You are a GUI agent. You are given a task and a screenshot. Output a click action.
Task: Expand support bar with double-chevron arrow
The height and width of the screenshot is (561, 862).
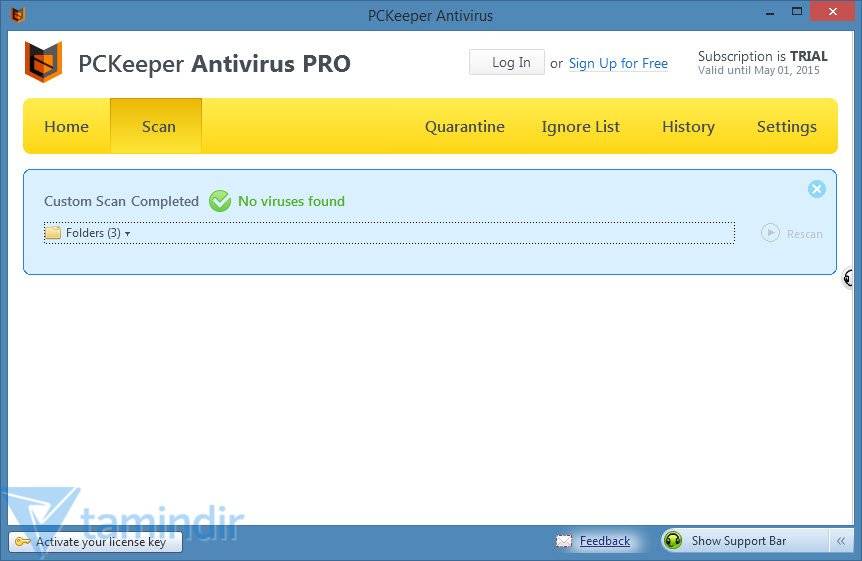tap(841, 541)
